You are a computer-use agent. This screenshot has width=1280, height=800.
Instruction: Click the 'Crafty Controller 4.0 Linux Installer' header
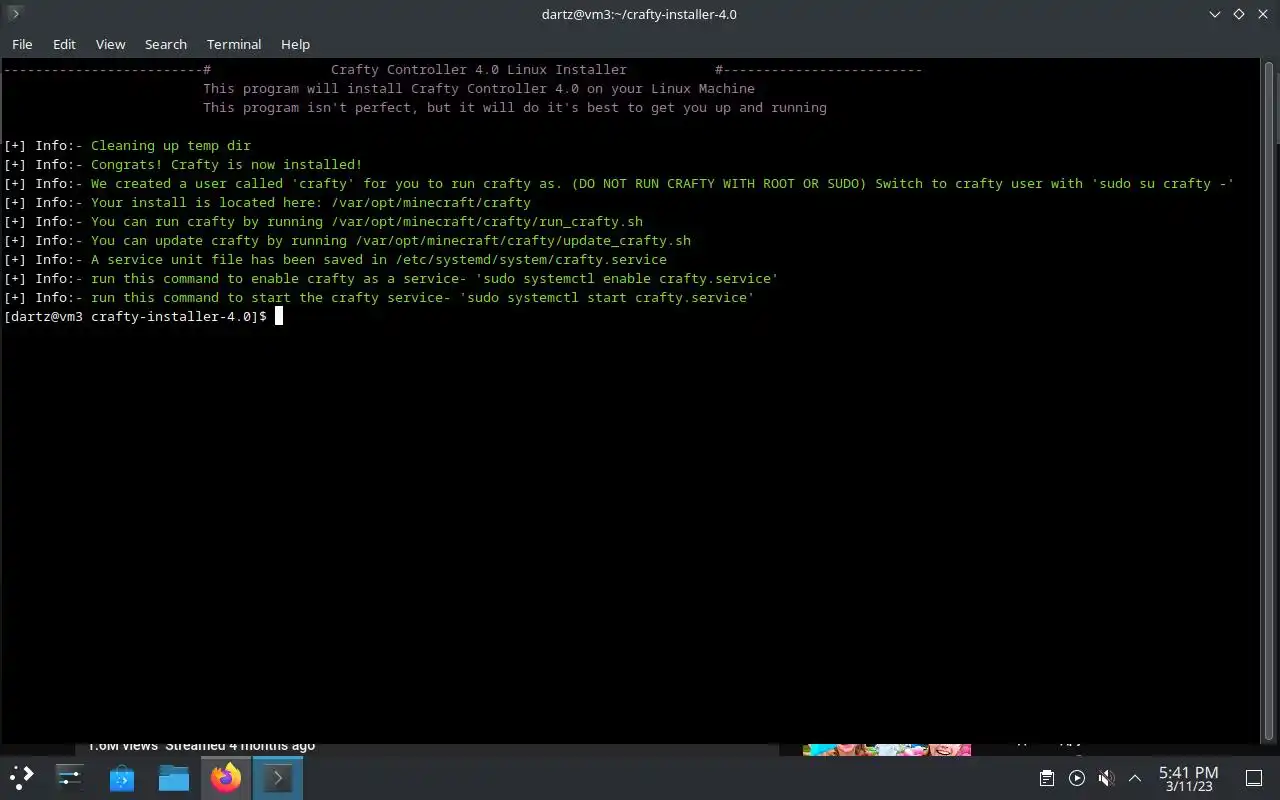coord(479,69)
